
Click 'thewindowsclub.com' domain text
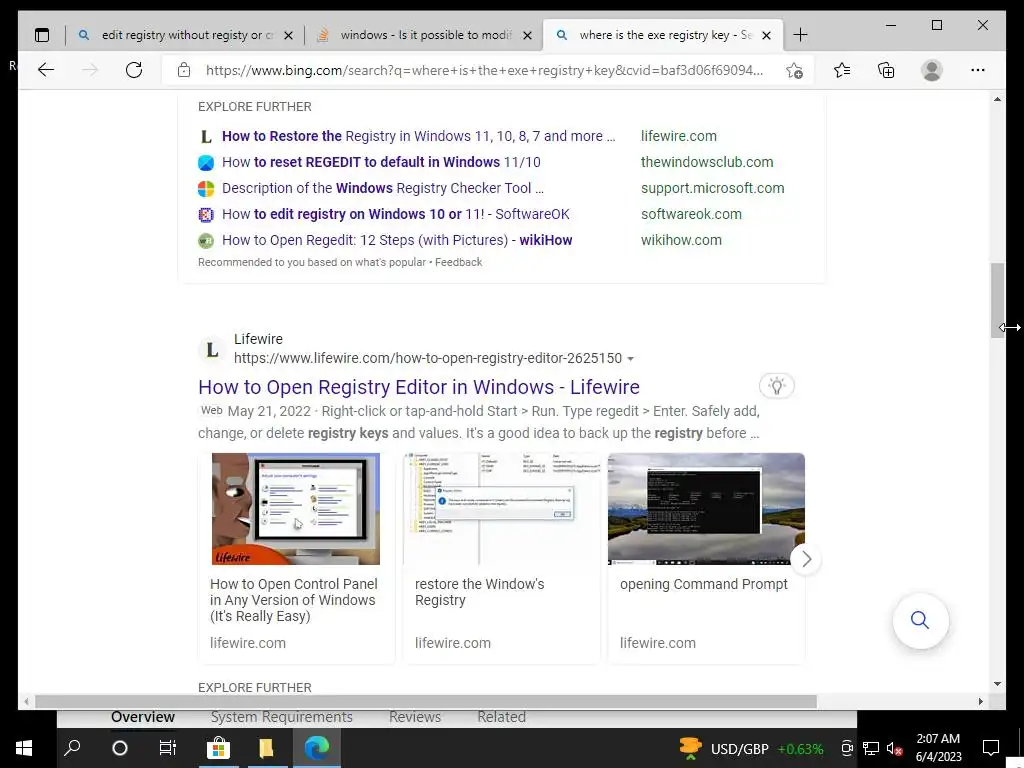click(707, 162)
